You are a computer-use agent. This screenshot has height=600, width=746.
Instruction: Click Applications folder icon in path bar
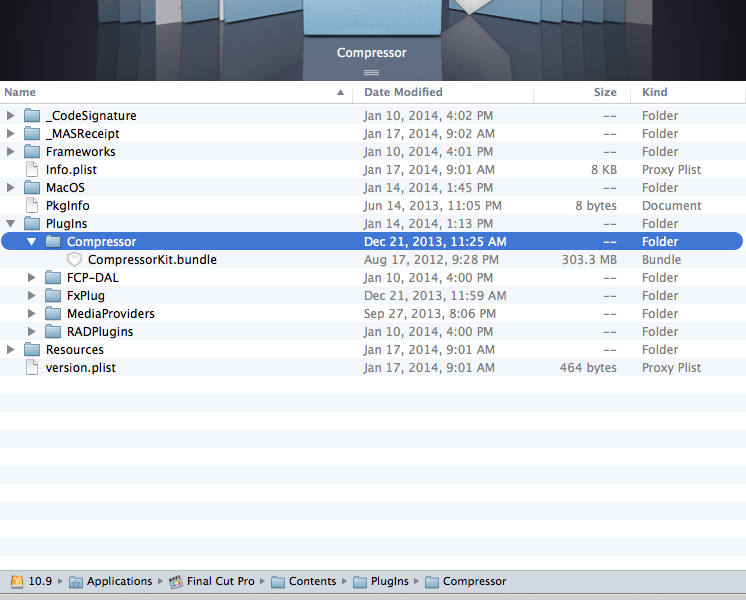click(x=76, y=582)
